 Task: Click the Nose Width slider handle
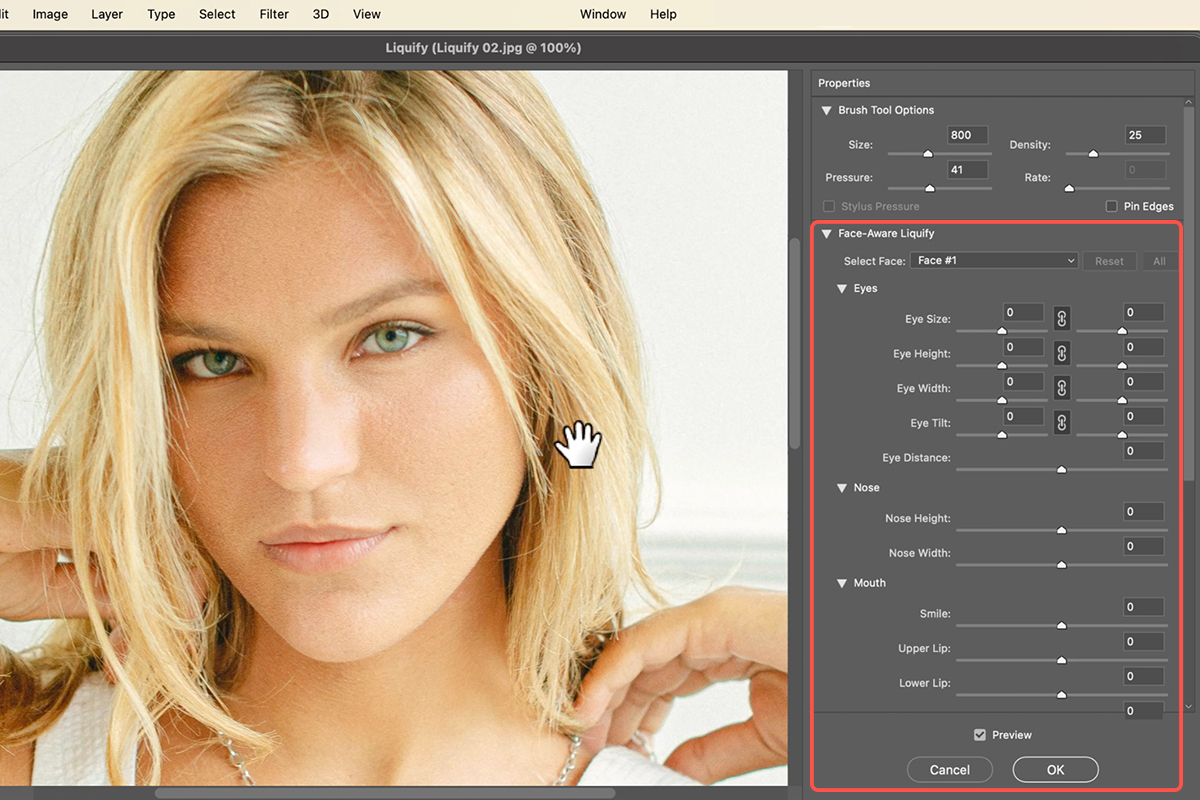click(x=1061, y=565)
